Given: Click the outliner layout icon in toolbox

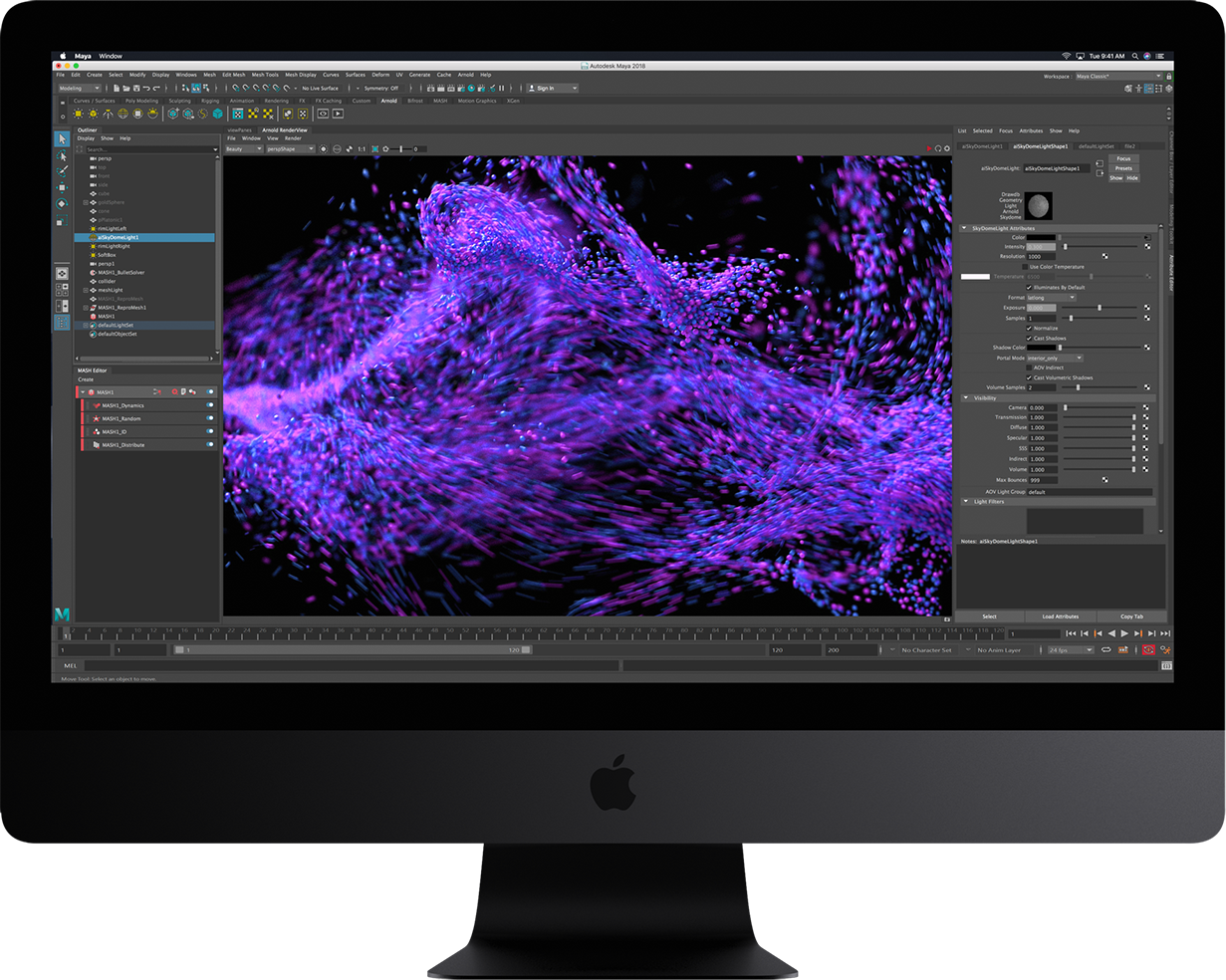Looking at the screenshot, I should pyautogui.click(x=62, y=323).
